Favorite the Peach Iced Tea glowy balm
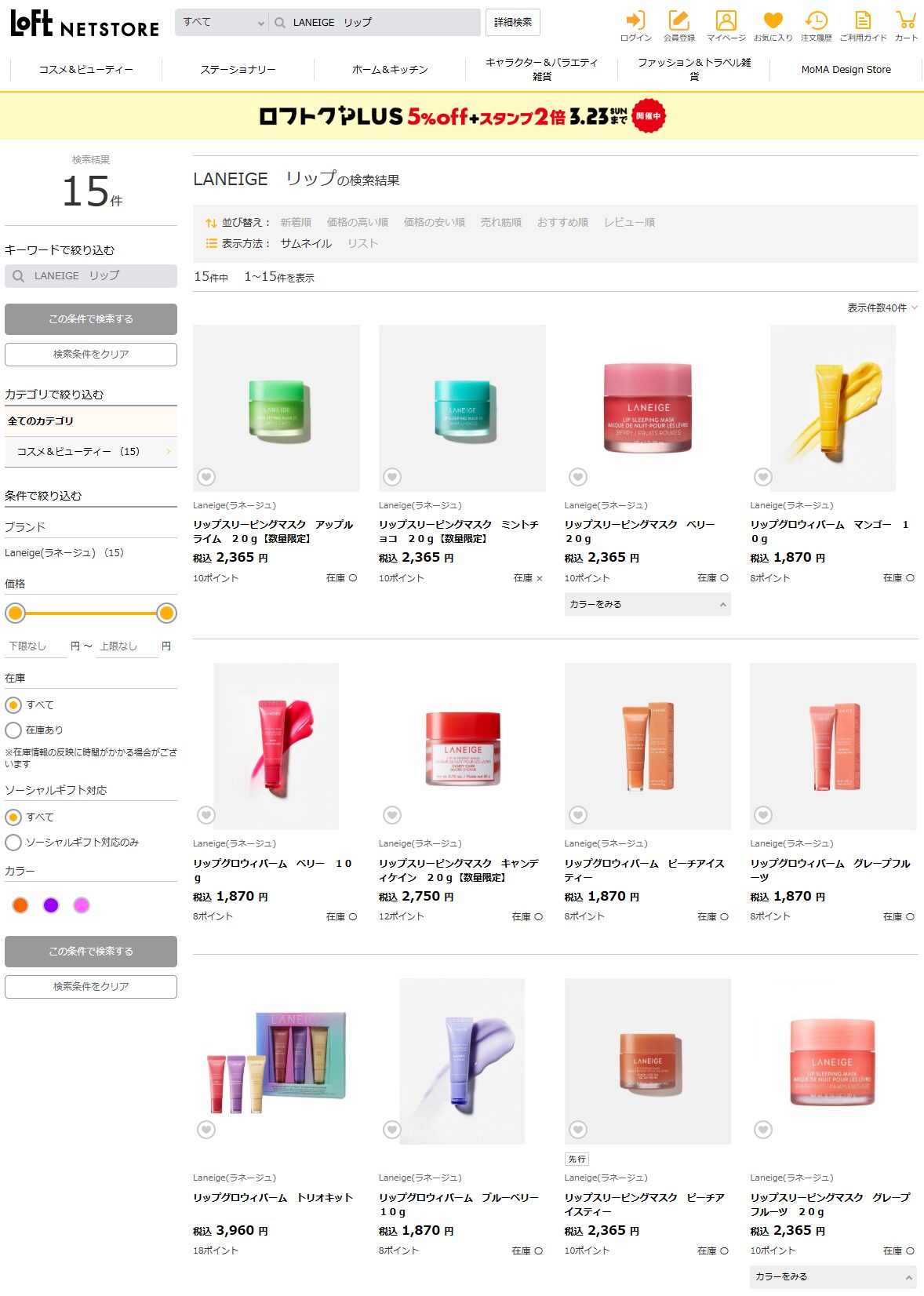The width and height of the screenshot is (924, 1296). tap(578, 815)
